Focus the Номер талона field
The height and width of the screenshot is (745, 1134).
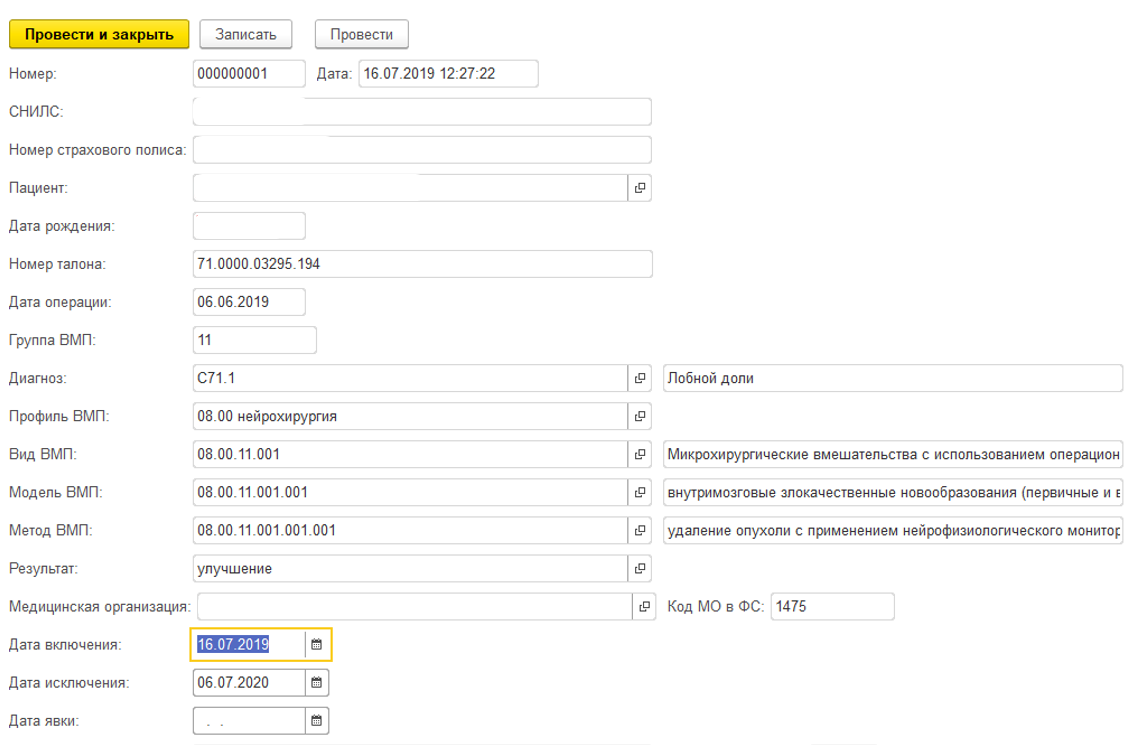click(x=421, y=264)
